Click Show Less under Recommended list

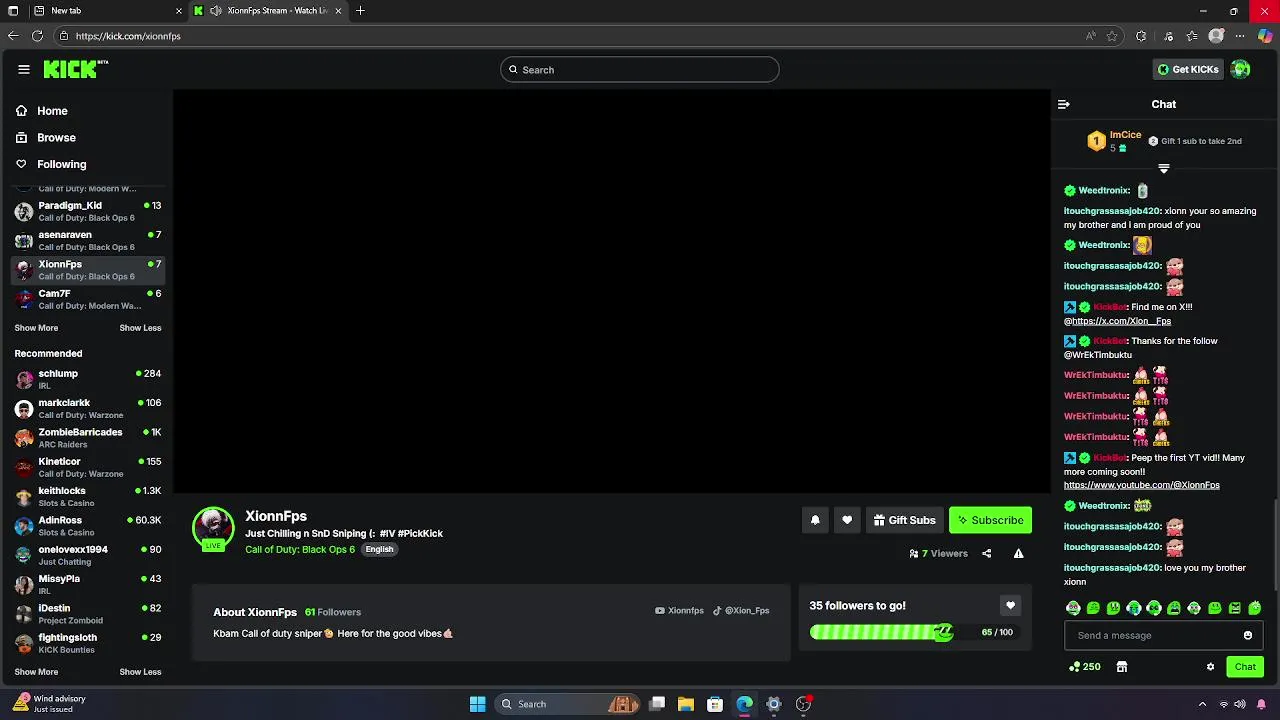(x=140, y=672)
